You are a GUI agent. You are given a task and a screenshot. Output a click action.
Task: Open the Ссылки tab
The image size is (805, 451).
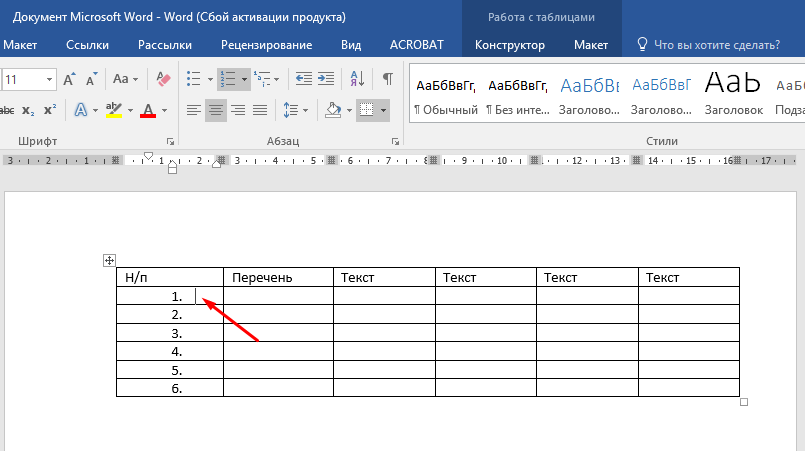coord(87,45)
